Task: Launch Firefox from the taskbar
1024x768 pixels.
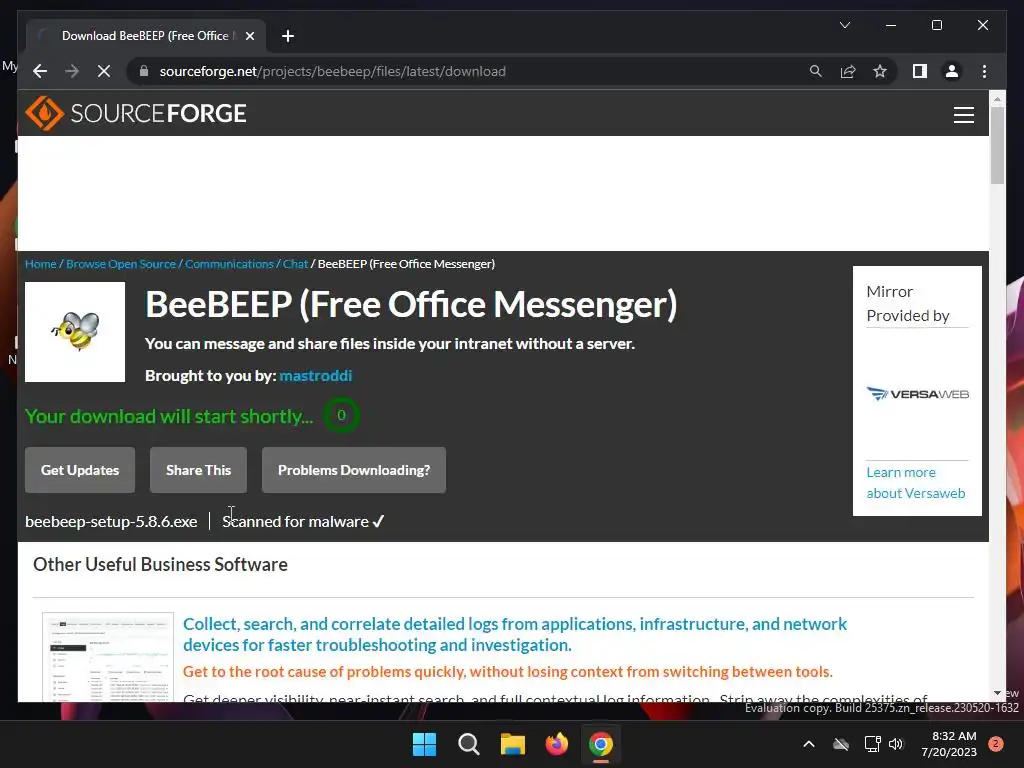Action: click(x=556, y=744)
